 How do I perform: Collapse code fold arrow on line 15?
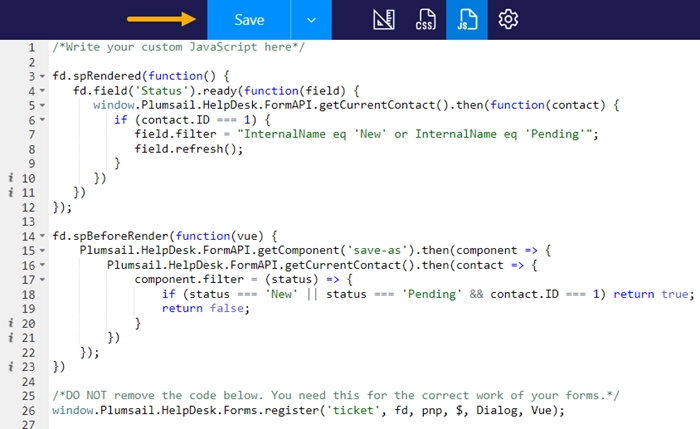(42, 250)
